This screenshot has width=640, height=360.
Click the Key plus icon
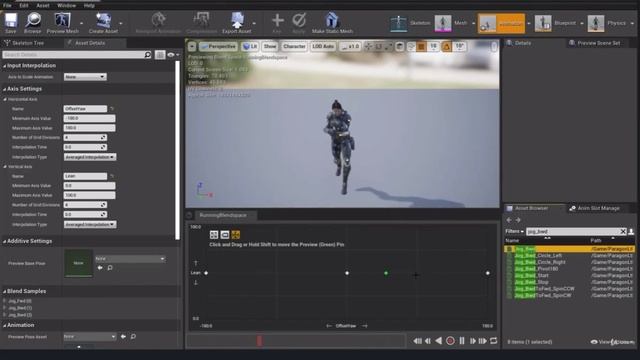pos(277,22)
